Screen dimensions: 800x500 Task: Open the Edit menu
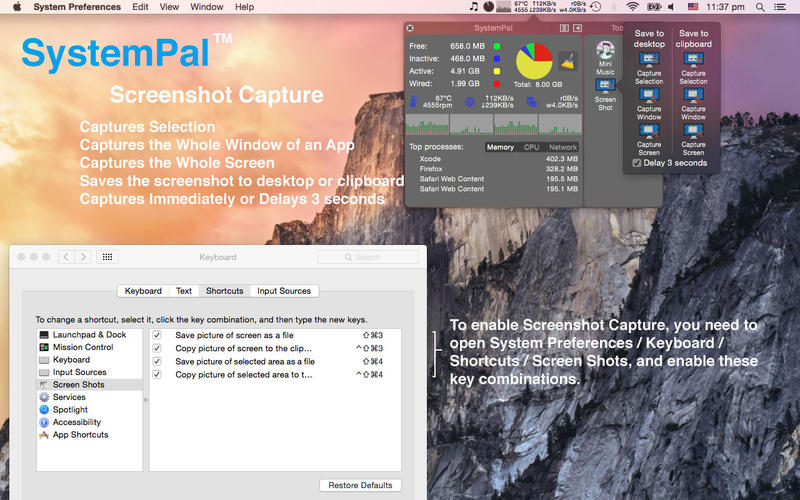tap(140, 7)
